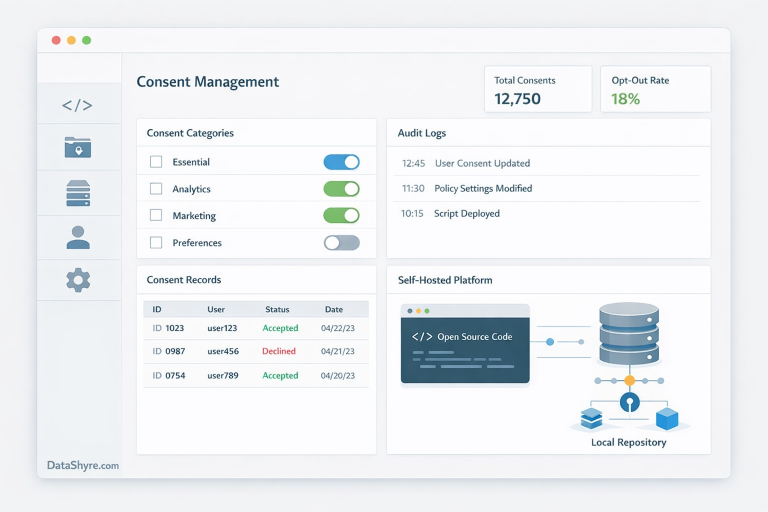Click the Local Repository label
The height and width of the screenshot is (512, 768).
point(628,442)
